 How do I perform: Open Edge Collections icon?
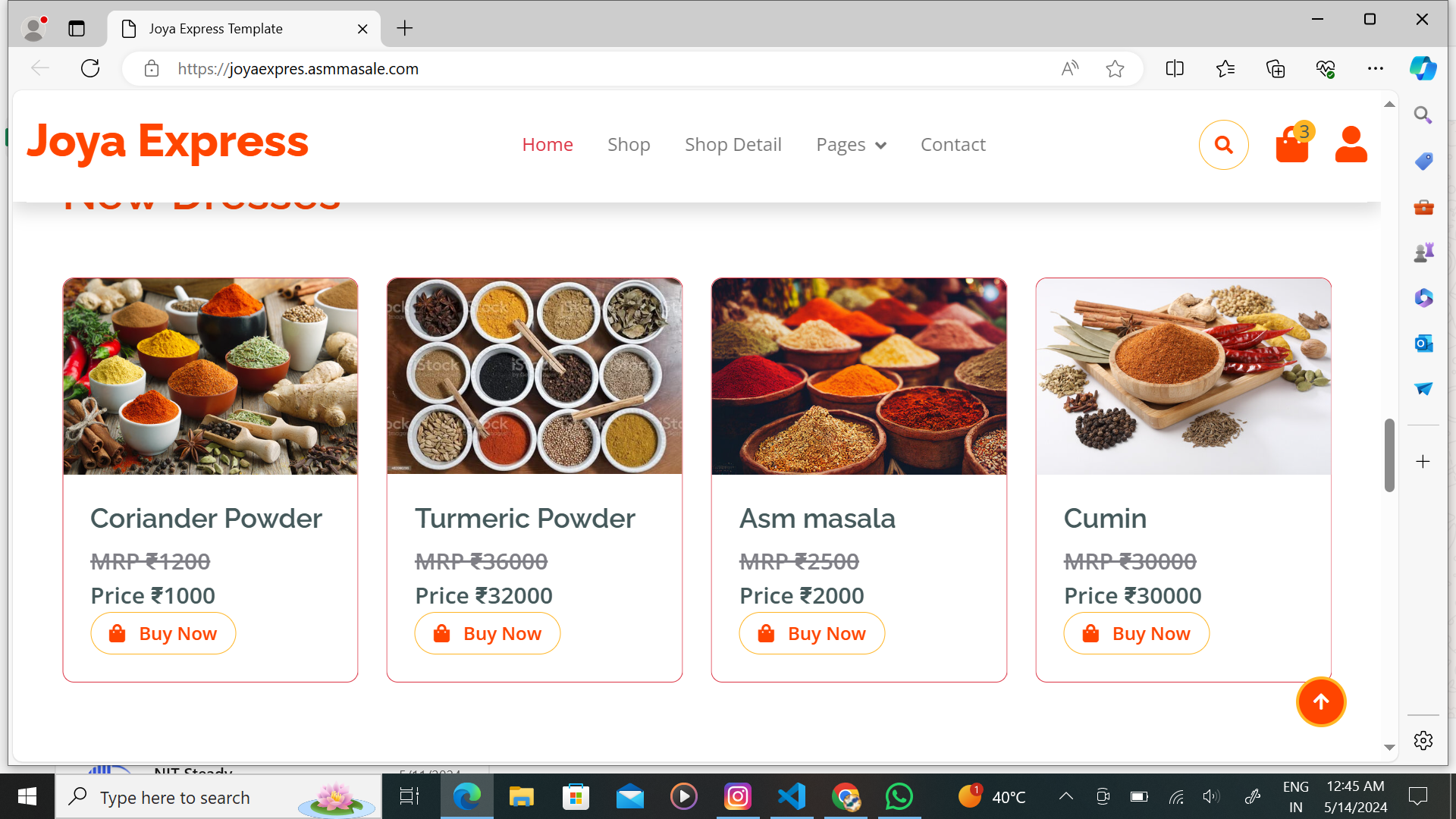point(1276,69)
